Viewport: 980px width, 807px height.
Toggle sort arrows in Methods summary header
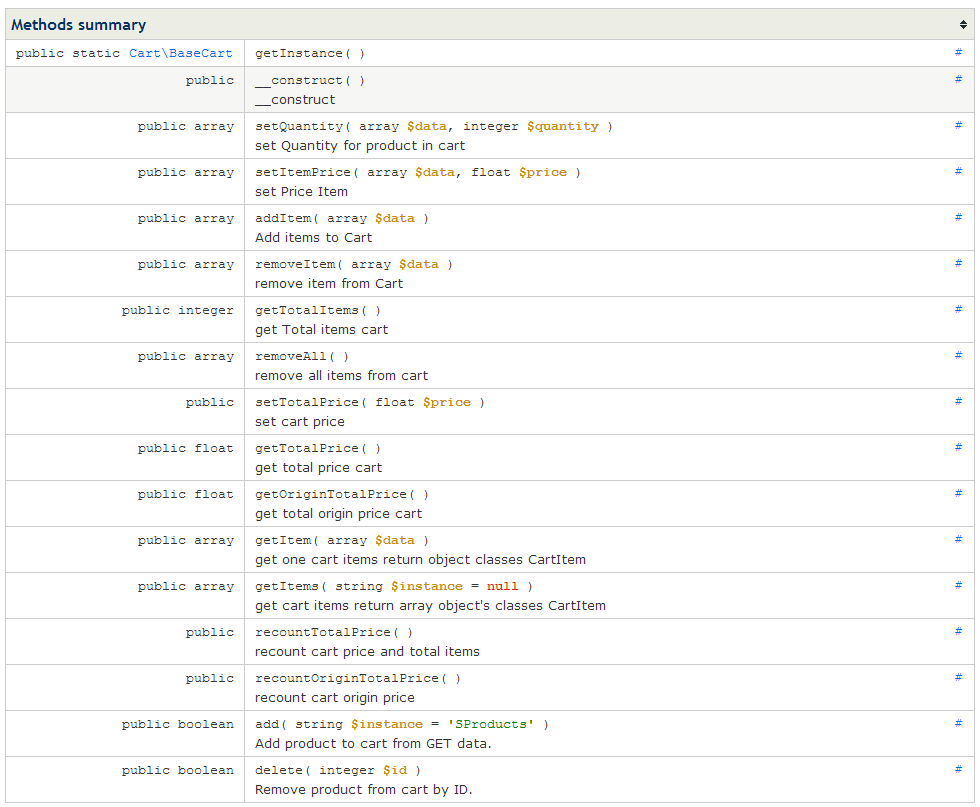(963, 25)
